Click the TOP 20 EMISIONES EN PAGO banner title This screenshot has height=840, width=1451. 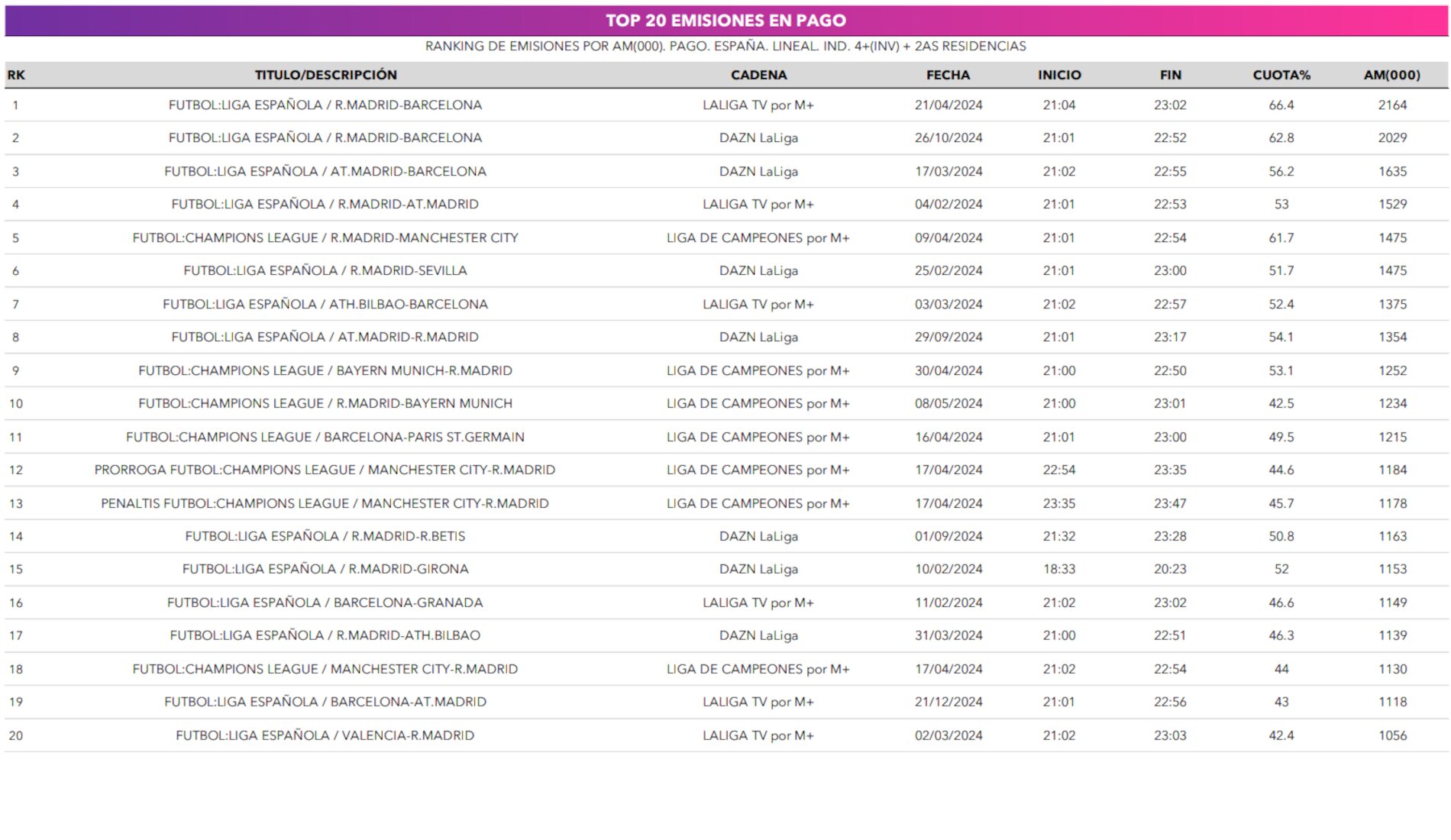725,21
